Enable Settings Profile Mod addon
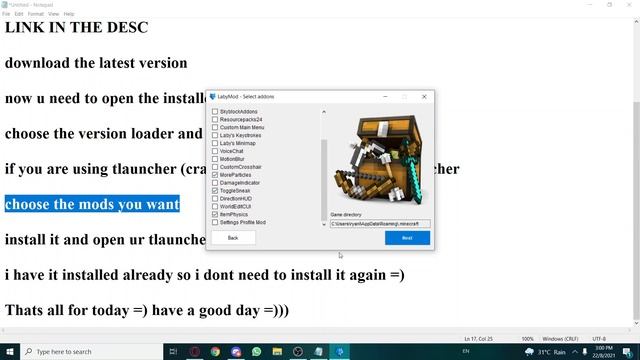The height and width of the screenshot is (360, 640). pyautogui.click(x=215, y=222)
